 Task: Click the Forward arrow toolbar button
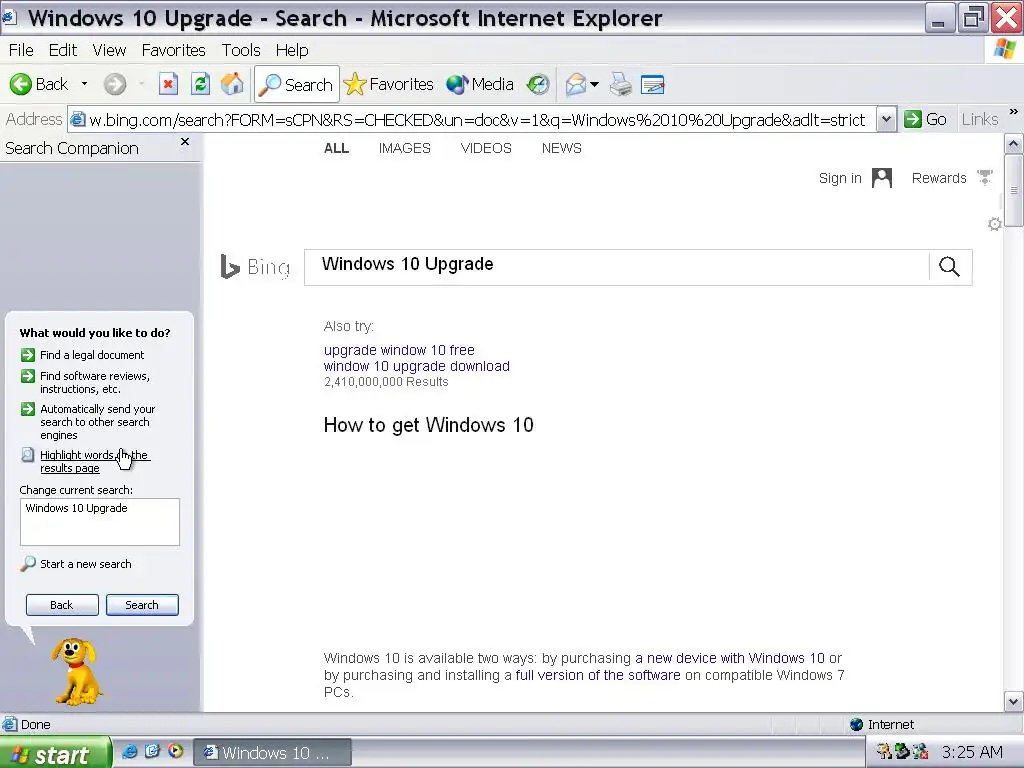point(115,84)
